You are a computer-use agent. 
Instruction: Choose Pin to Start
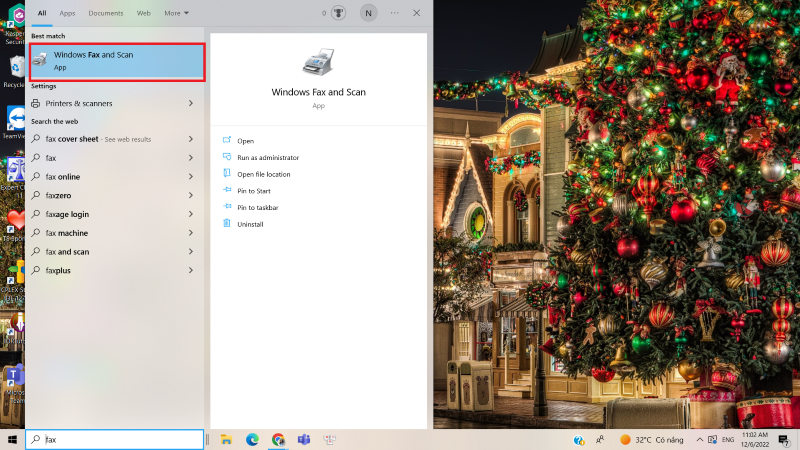tap(254, 191)
